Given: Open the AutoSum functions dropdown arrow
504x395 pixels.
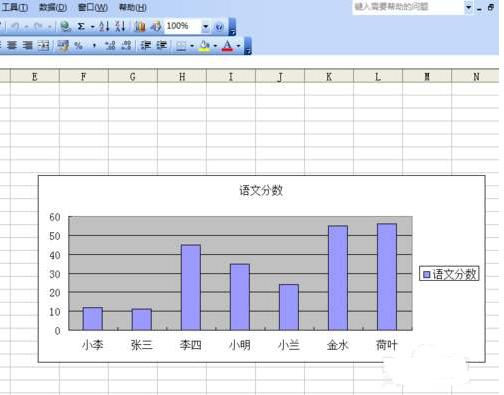Looking at the screenshot, I should pyautogui.click(x=92, y=27).
